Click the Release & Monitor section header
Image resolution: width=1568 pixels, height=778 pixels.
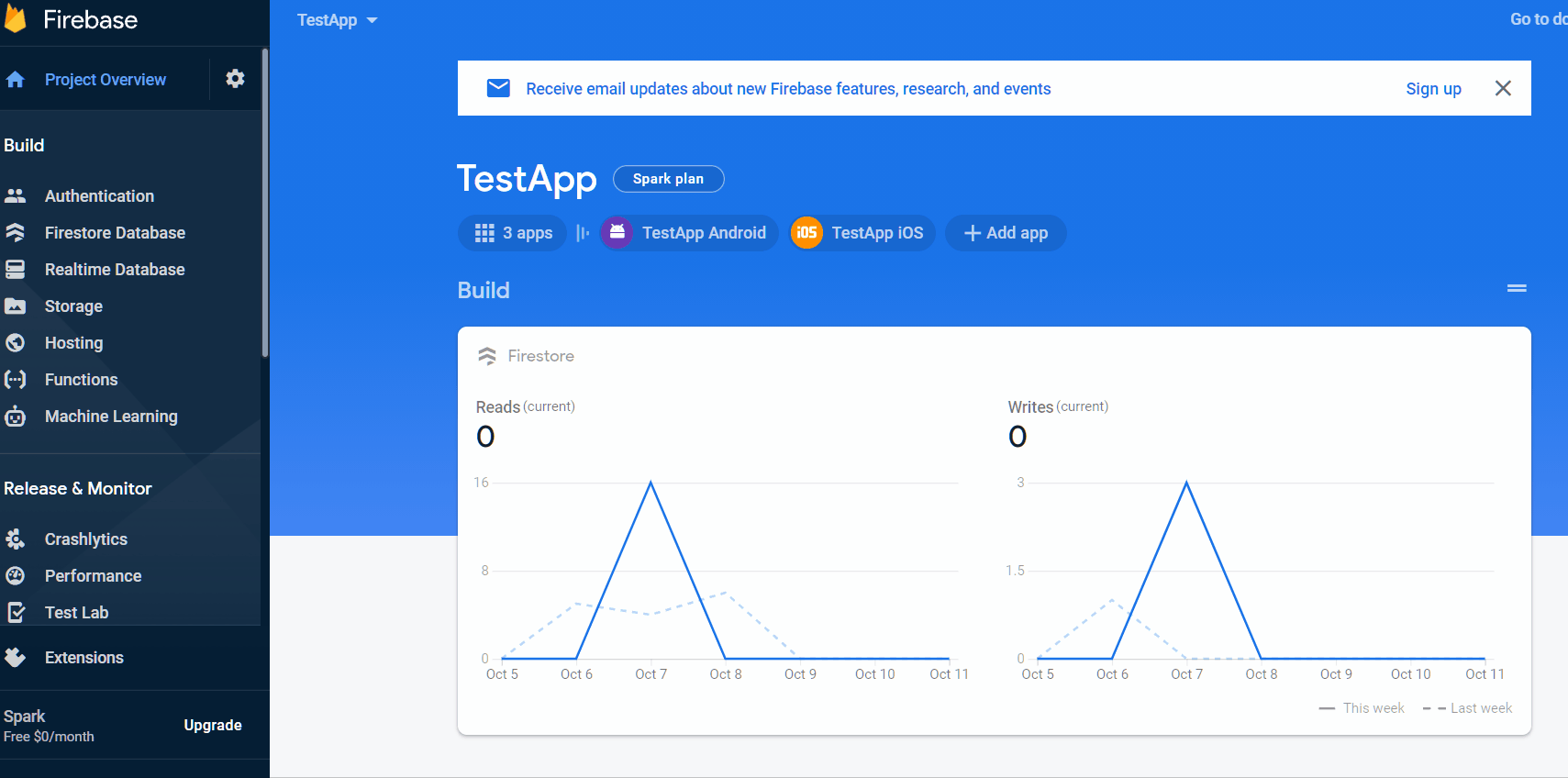(78, 488)
